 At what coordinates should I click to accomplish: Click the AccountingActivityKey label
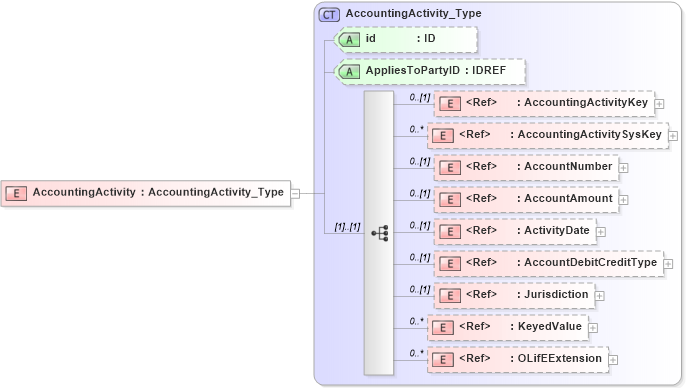point(586,102)
